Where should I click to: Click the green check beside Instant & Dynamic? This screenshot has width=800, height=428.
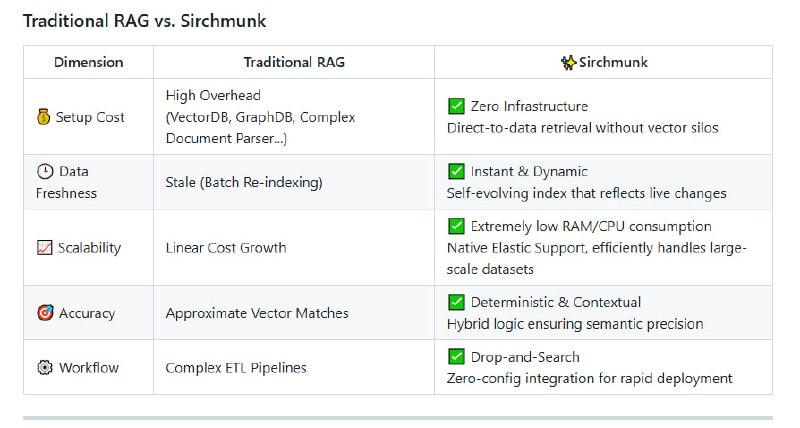[456, 171]
